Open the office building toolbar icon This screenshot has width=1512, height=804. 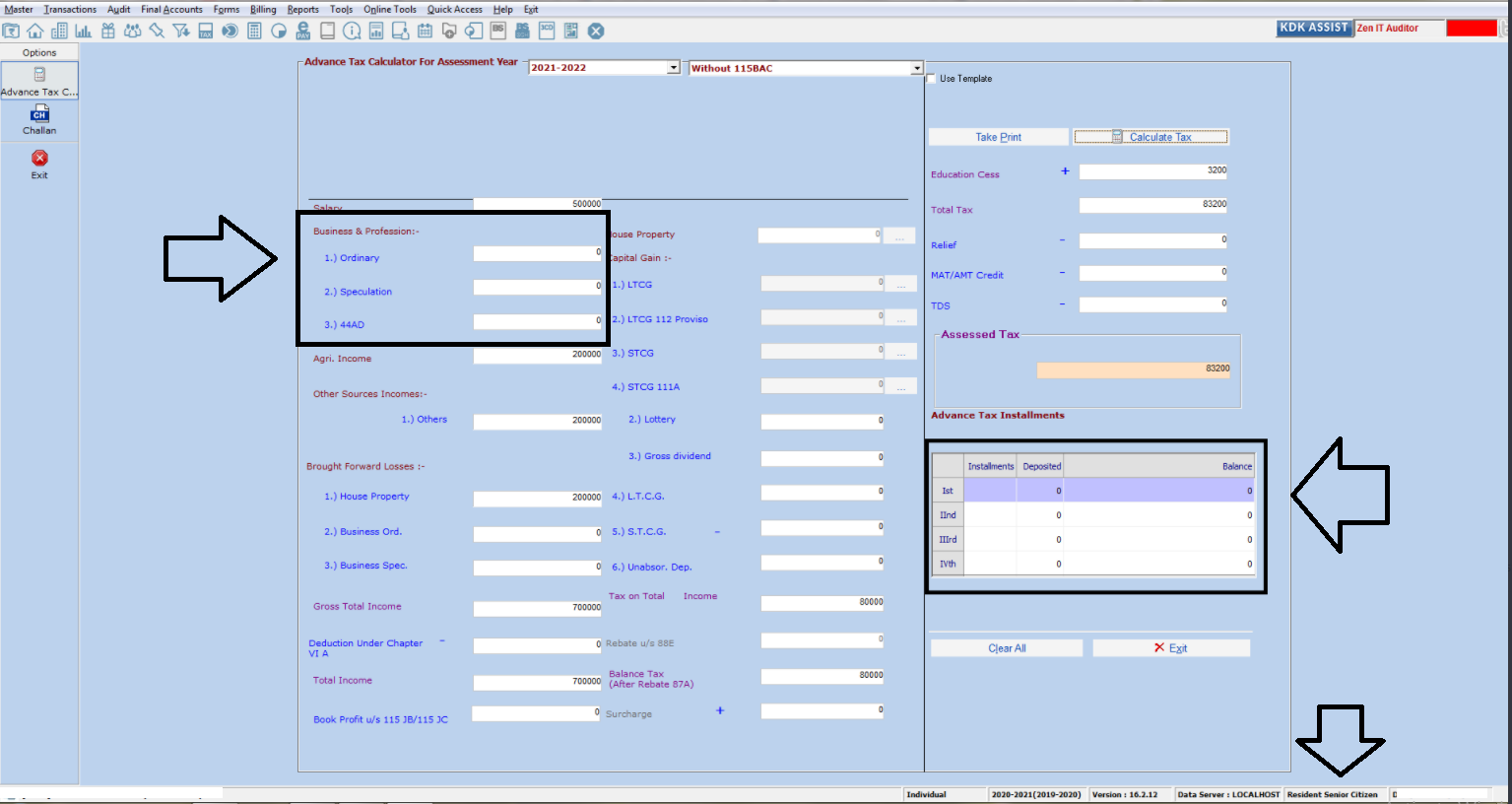pos(59,31)
